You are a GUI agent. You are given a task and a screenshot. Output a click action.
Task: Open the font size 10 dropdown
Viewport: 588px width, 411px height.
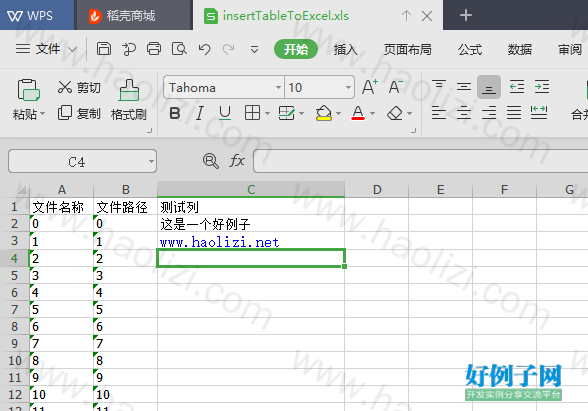pyautogui.click(x=348, y=87)
